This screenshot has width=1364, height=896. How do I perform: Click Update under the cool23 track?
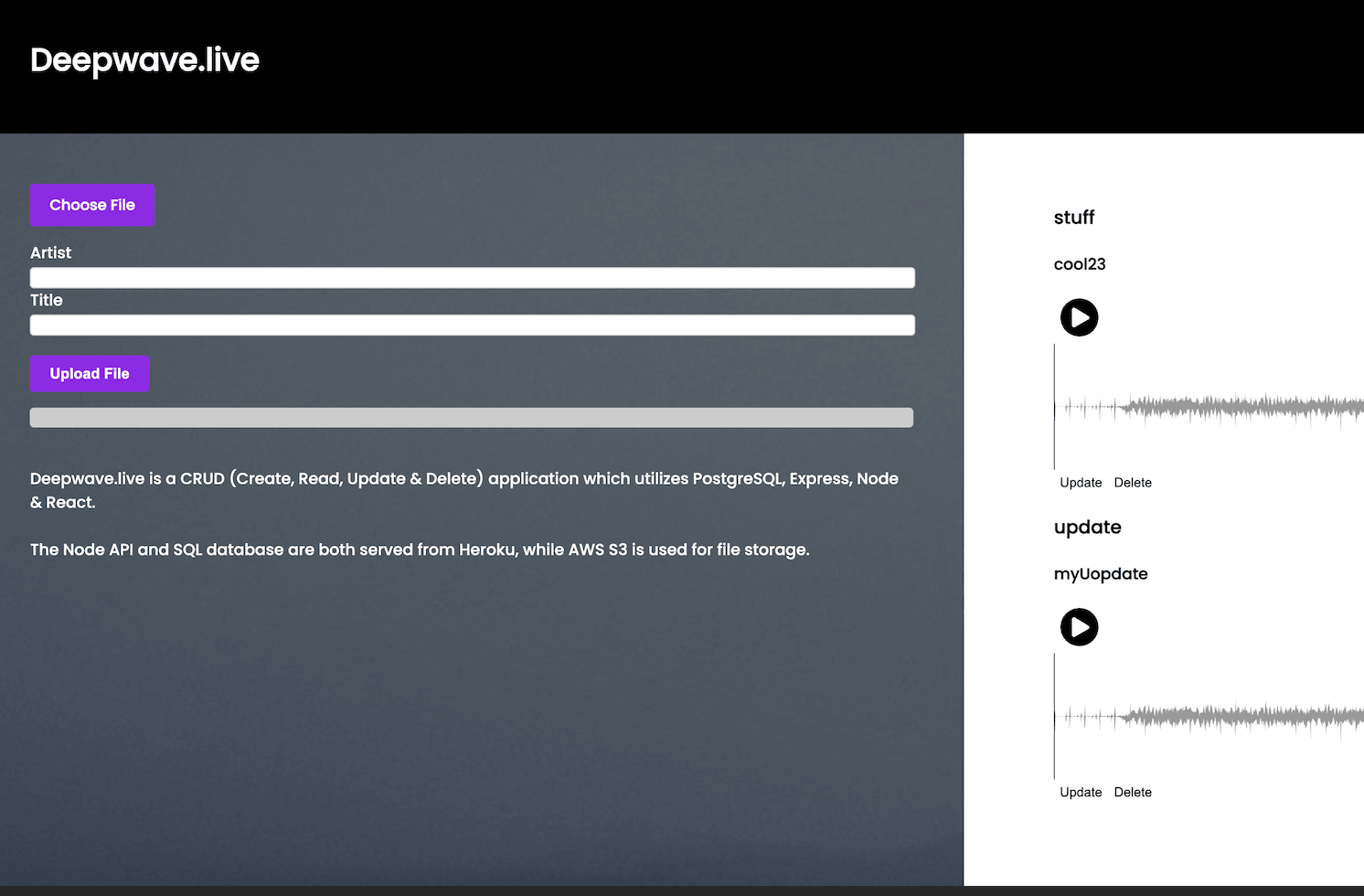[1081, 483]
